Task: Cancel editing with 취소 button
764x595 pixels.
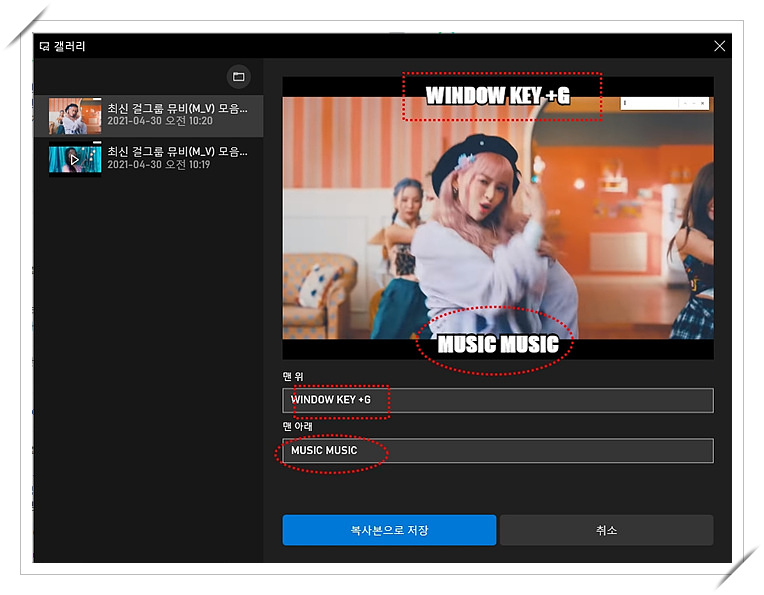Action: click(x=607, y=530)
